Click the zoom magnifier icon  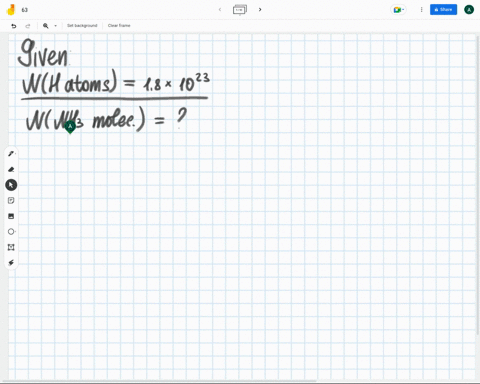(46, 26)
